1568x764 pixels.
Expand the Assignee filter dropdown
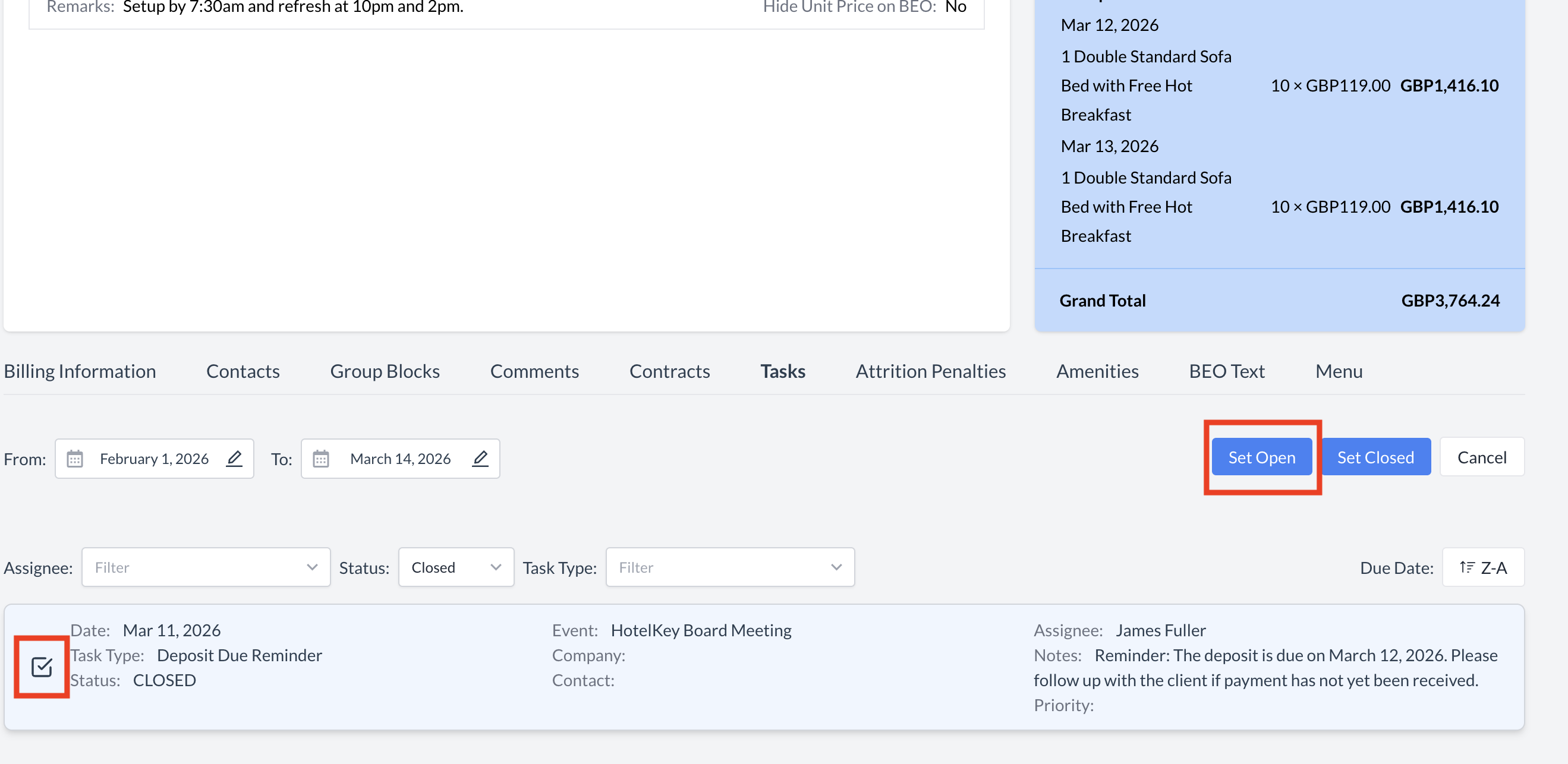[x=206, y=567]
